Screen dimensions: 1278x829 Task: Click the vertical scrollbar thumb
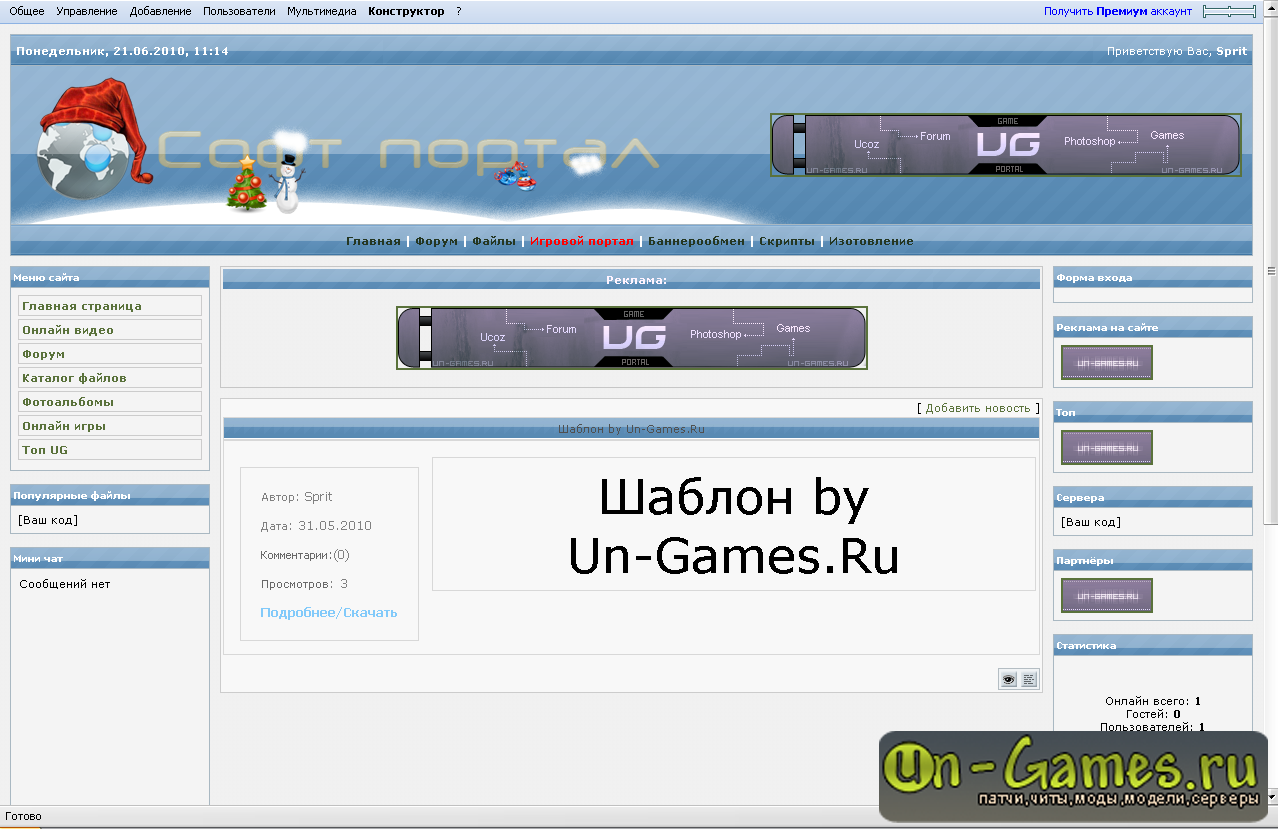pos(1271,272)
